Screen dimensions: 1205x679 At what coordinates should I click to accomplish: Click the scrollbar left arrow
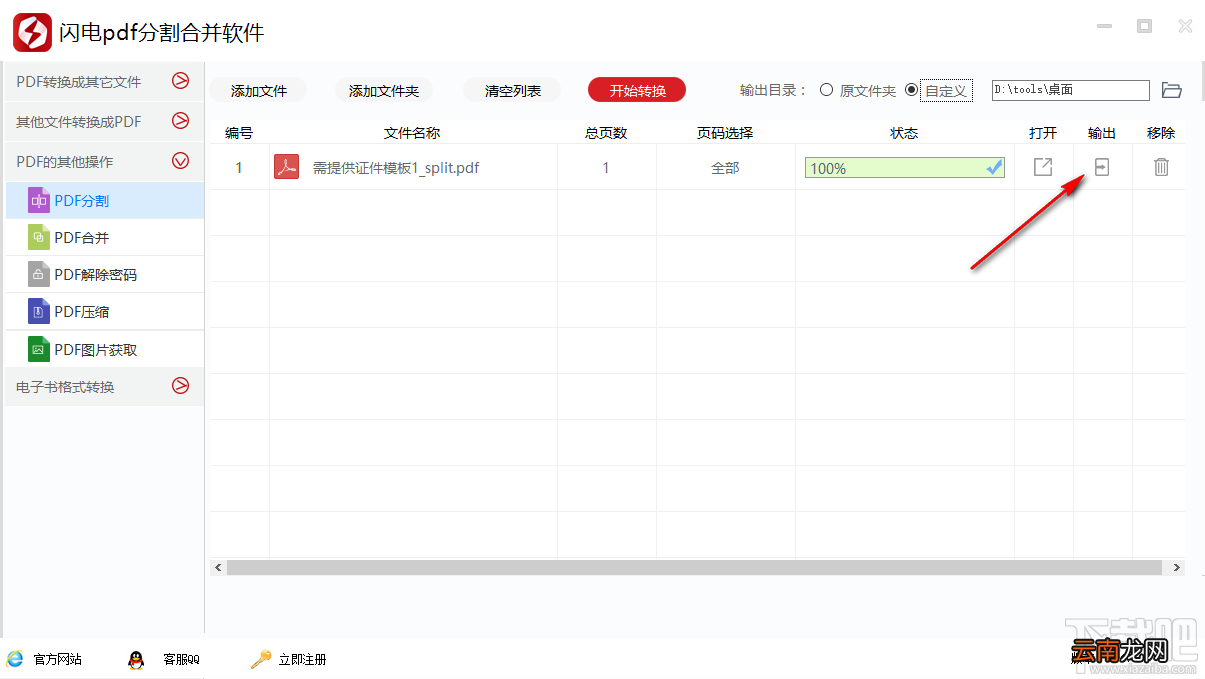[x=218, y=567]
